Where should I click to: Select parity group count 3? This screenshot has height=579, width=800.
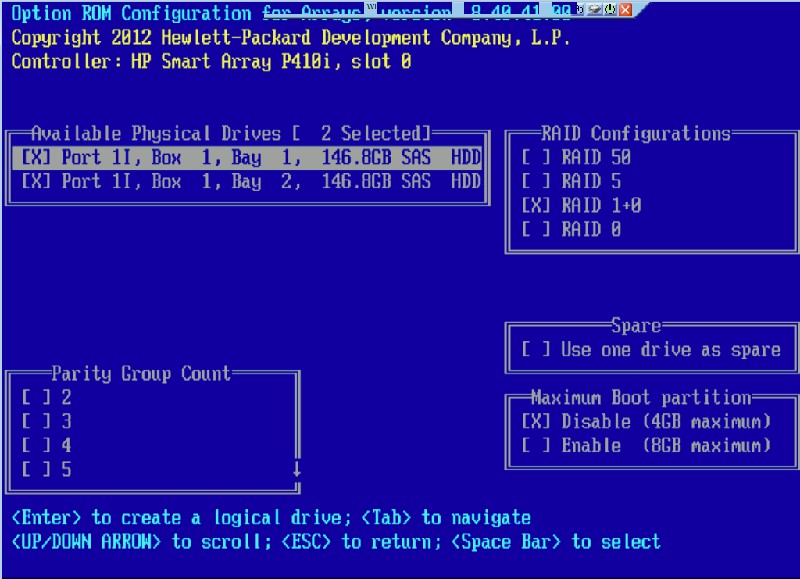36,422
